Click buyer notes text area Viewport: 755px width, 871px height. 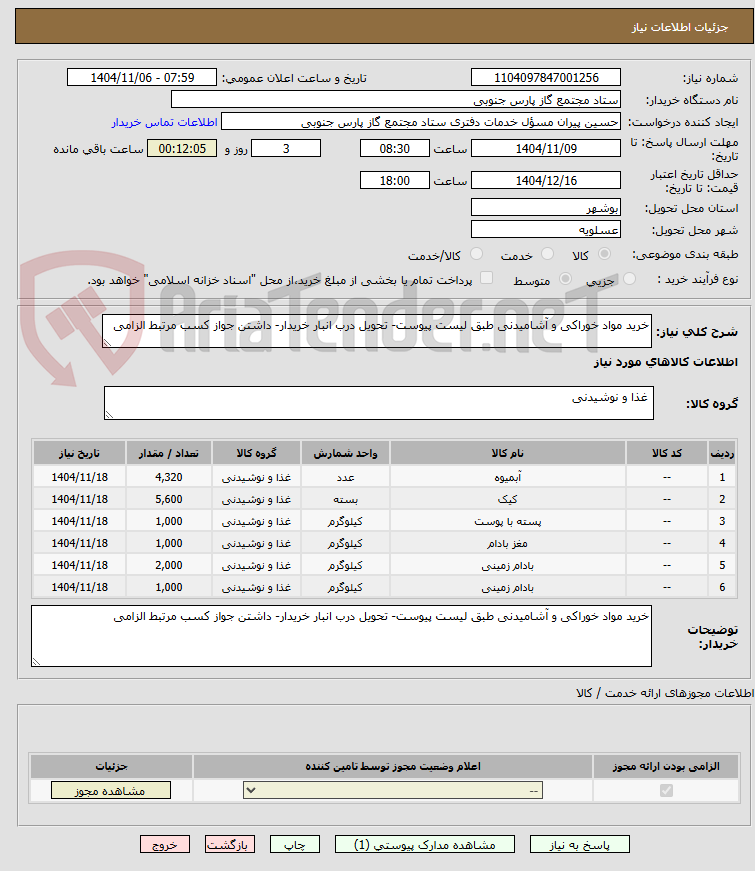(341, 636)
